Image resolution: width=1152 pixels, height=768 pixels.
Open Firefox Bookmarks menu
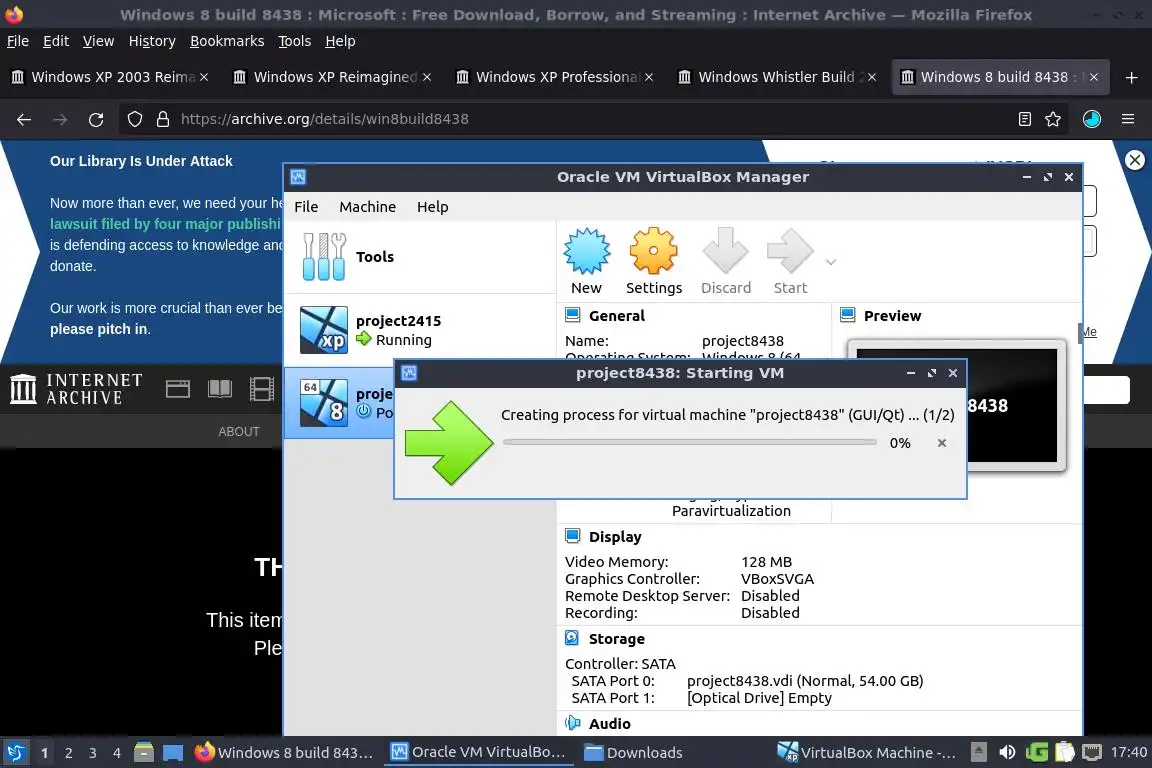tap(227, 41)
